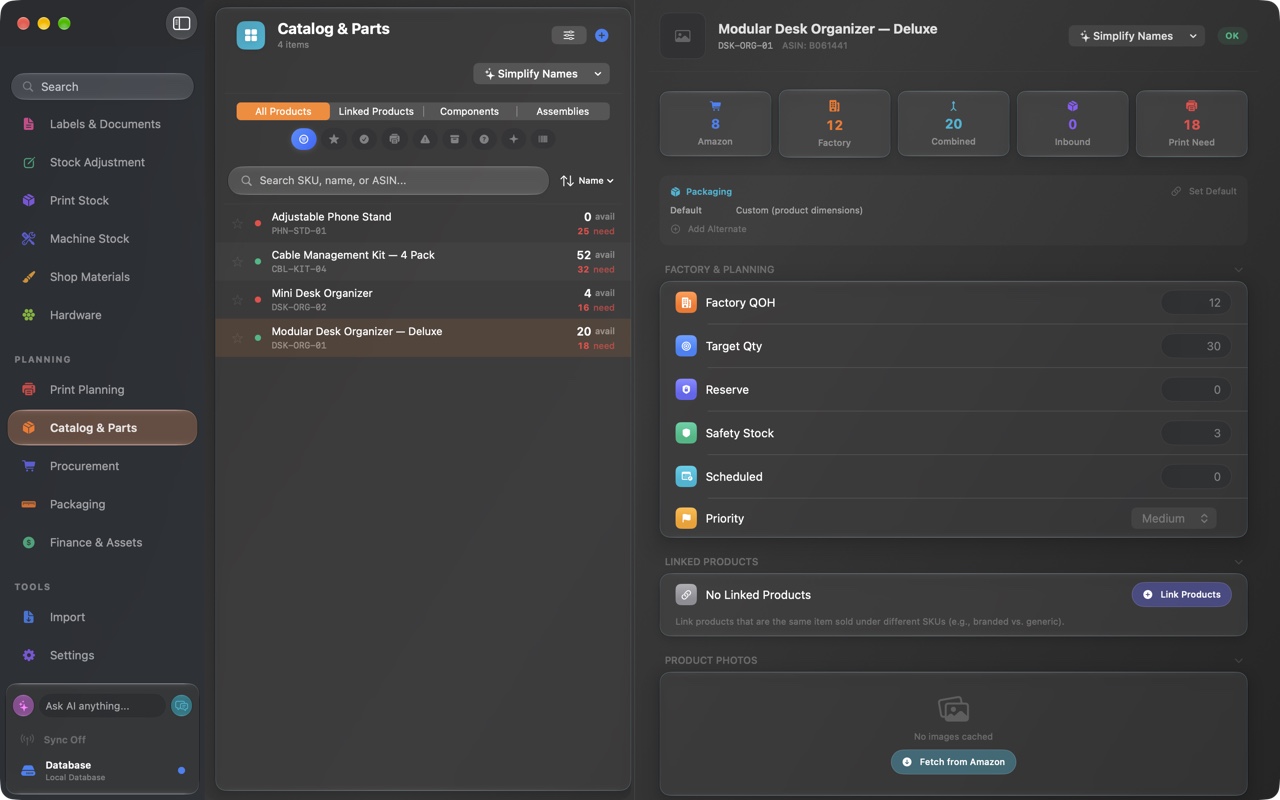
Task: Select the archive box filter icon
Action: (454, 139)
